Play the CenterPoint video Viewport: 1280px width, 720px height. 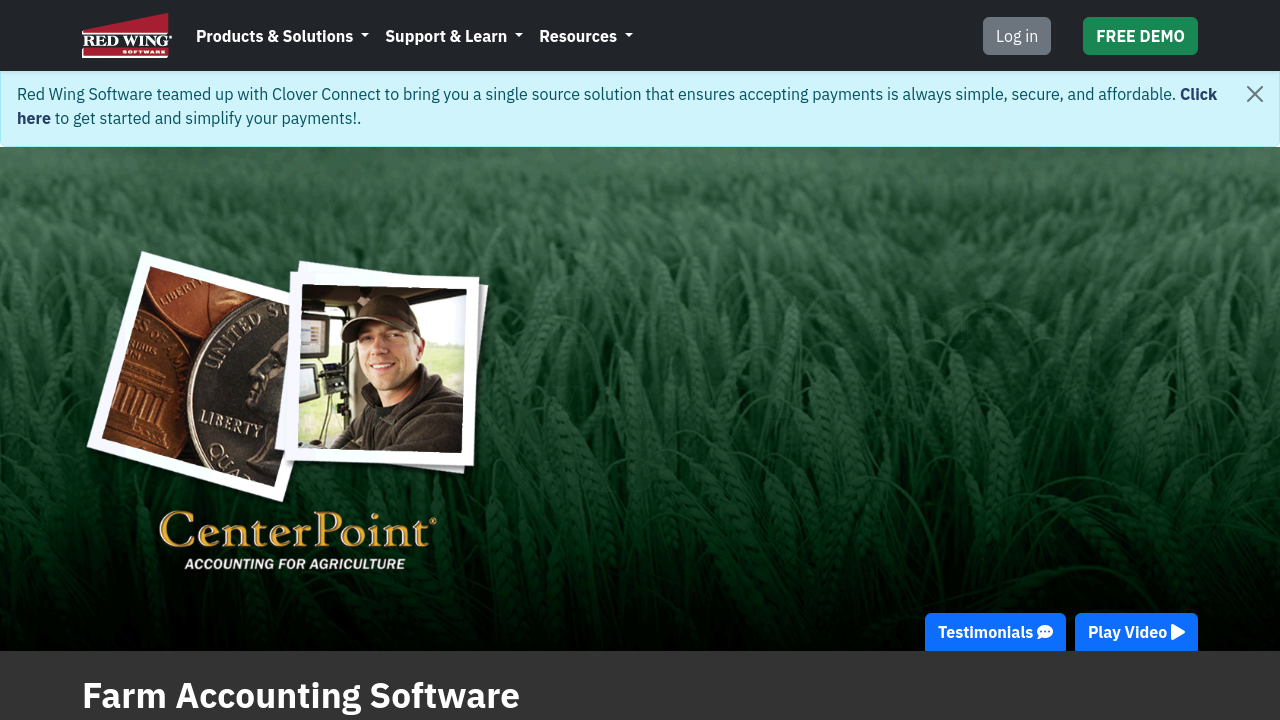click(x=1136, y=632)
